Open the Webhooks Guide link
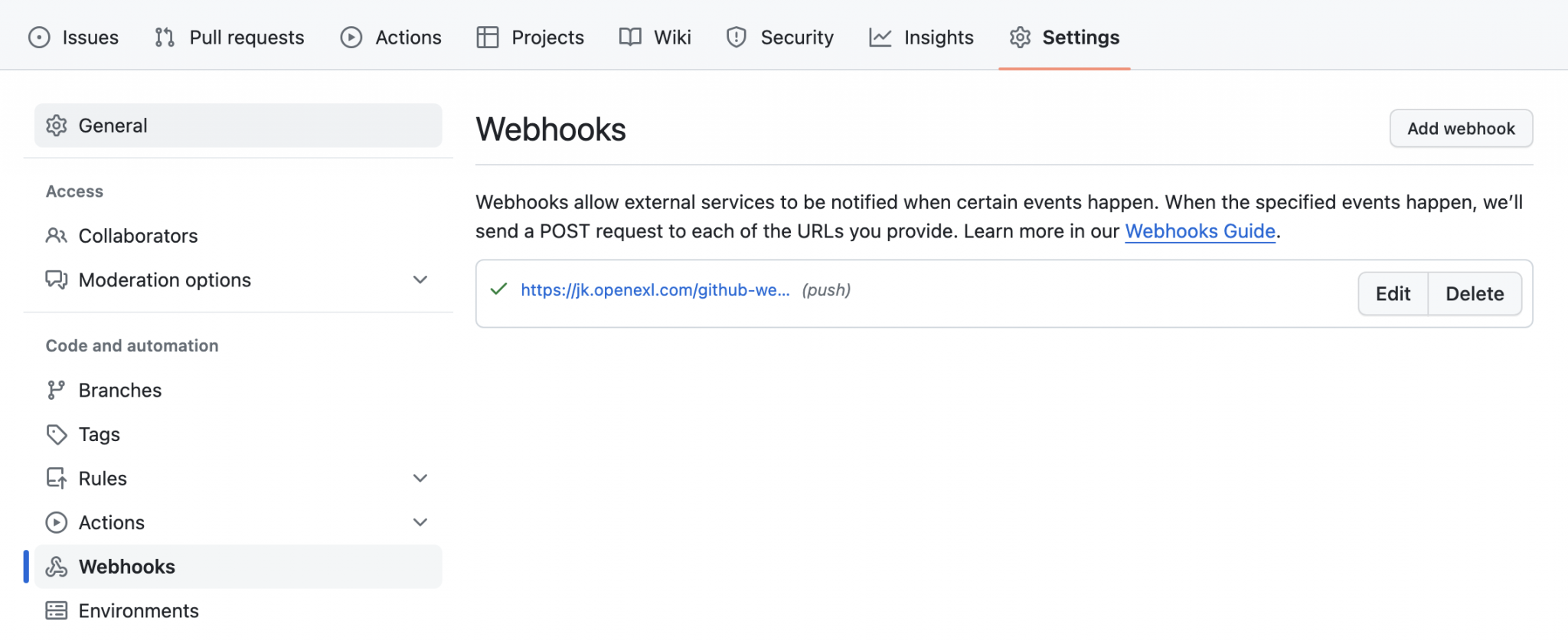The image size is (1568, 641). pos(1199,231)
